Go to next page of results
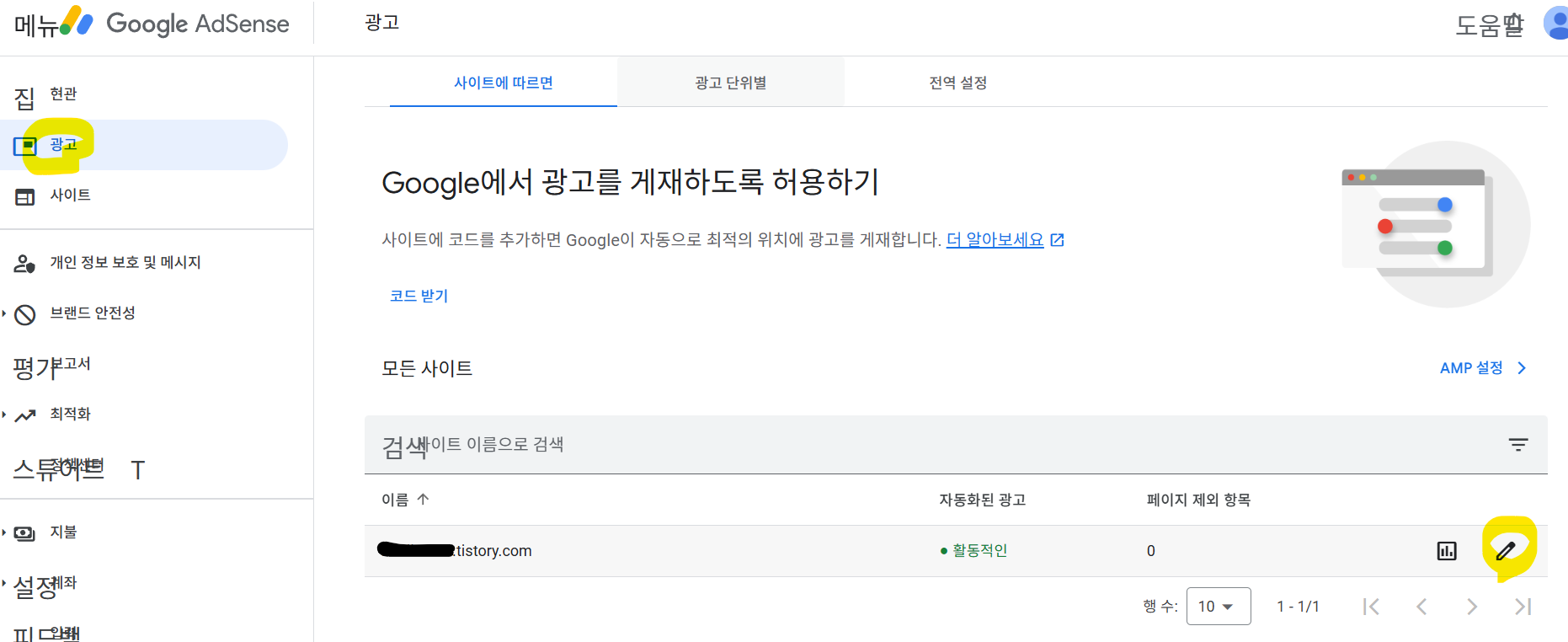 tap(1472, 607)
